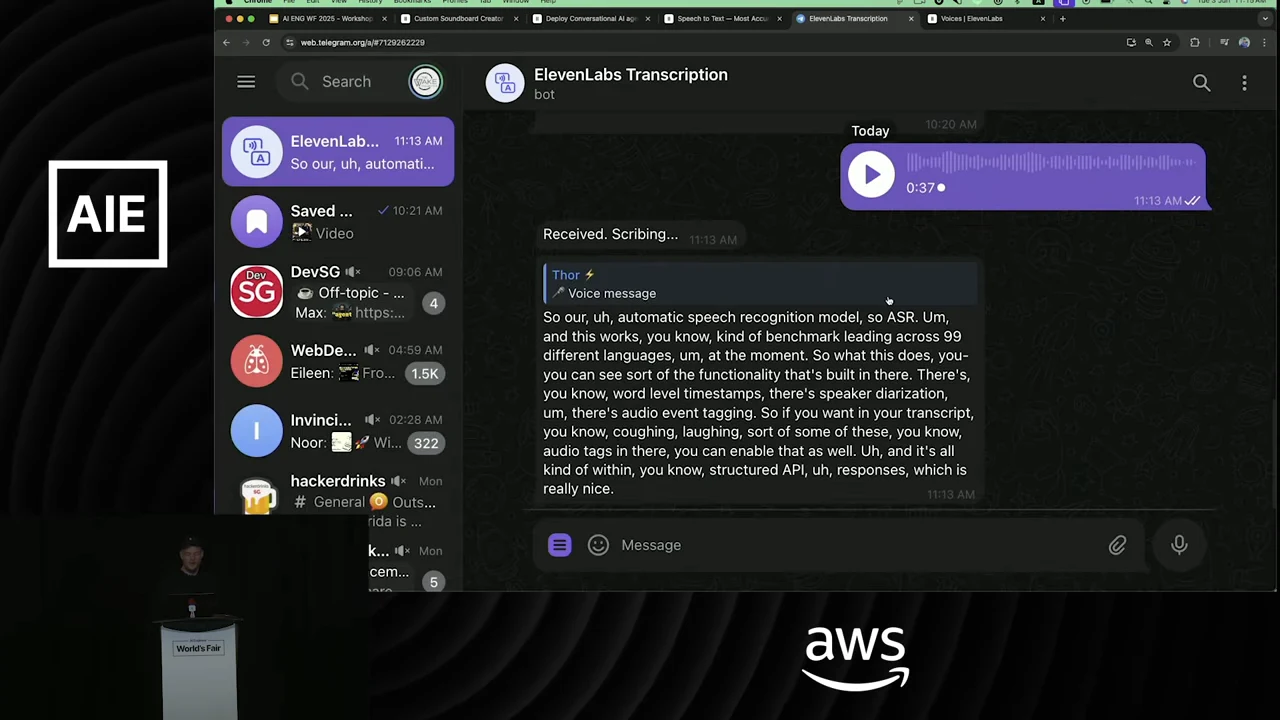Open the Telegram hamburger menu
Viewport: 1280px width, 720px height.
click(x=246, y=82)
